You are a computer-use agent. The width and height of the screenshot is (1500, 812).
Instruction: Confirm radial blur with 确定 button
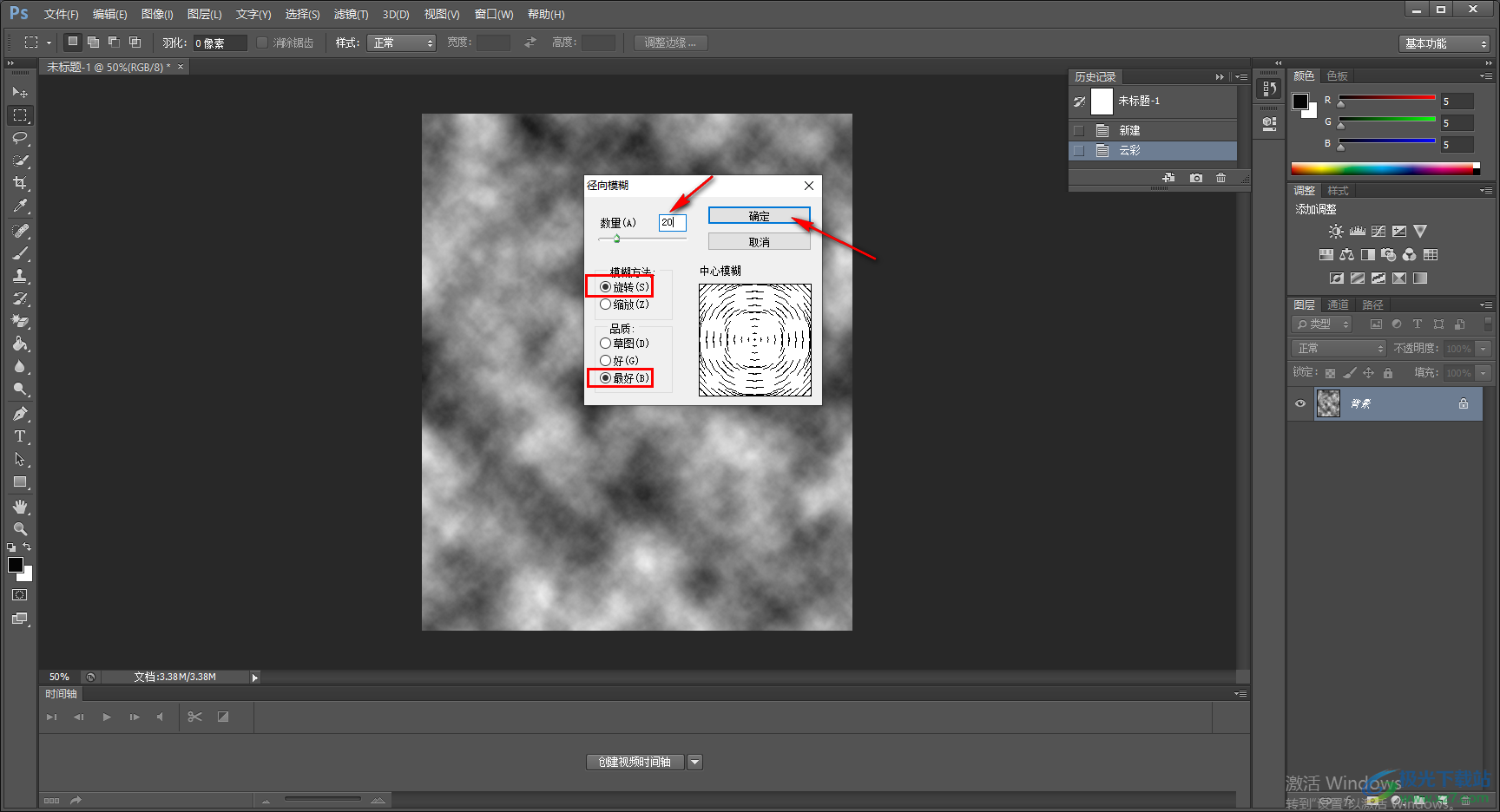[x=759, y=216]
